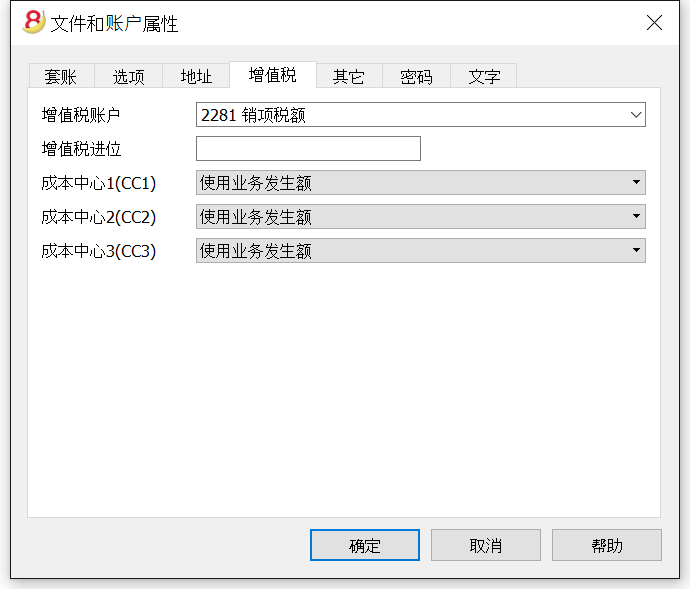Viewport: 690px width, 589px height.
Task: Click the 增值税账户 label
Action: (81, 115)
